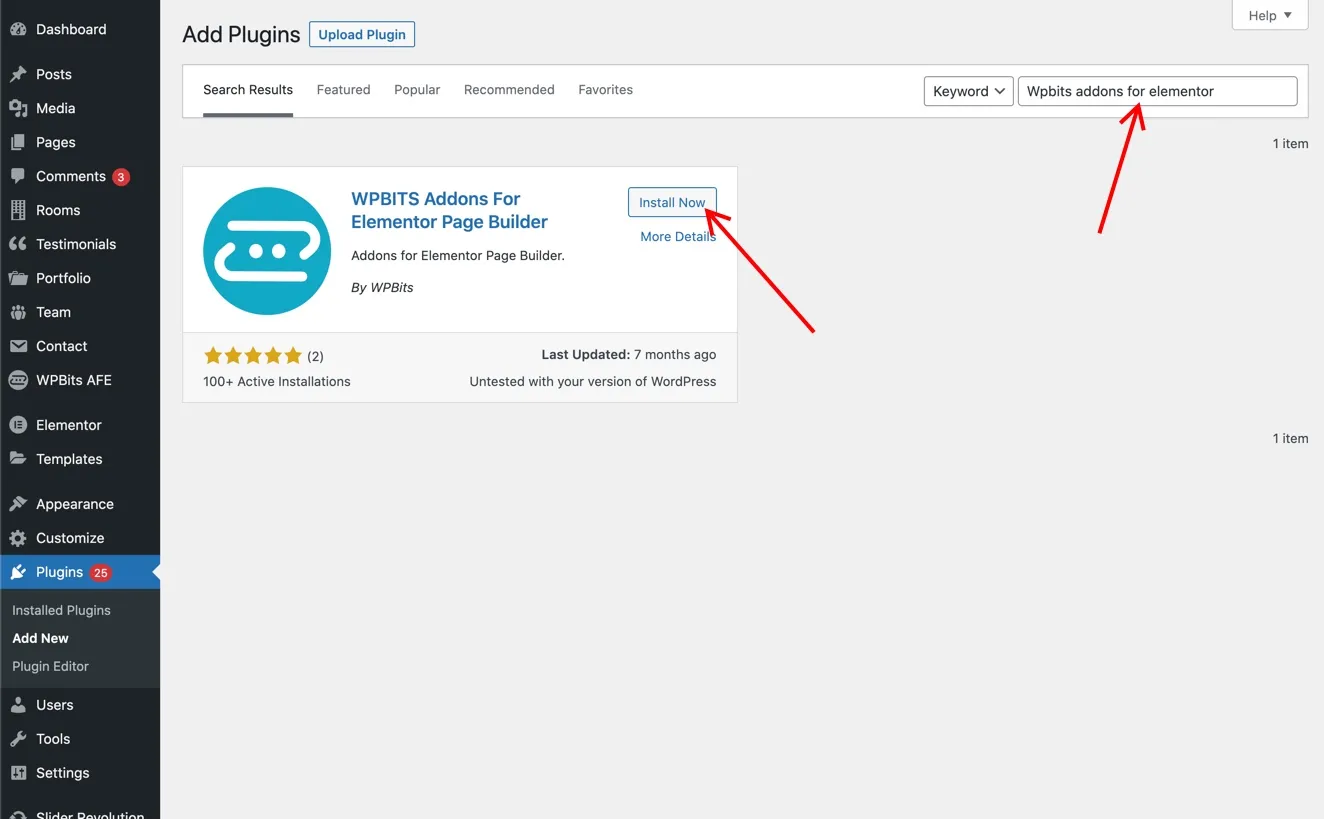Click the Plugins plug icon
The height and width of the screenshot is (819, 1324).
[x=18, y=572]
